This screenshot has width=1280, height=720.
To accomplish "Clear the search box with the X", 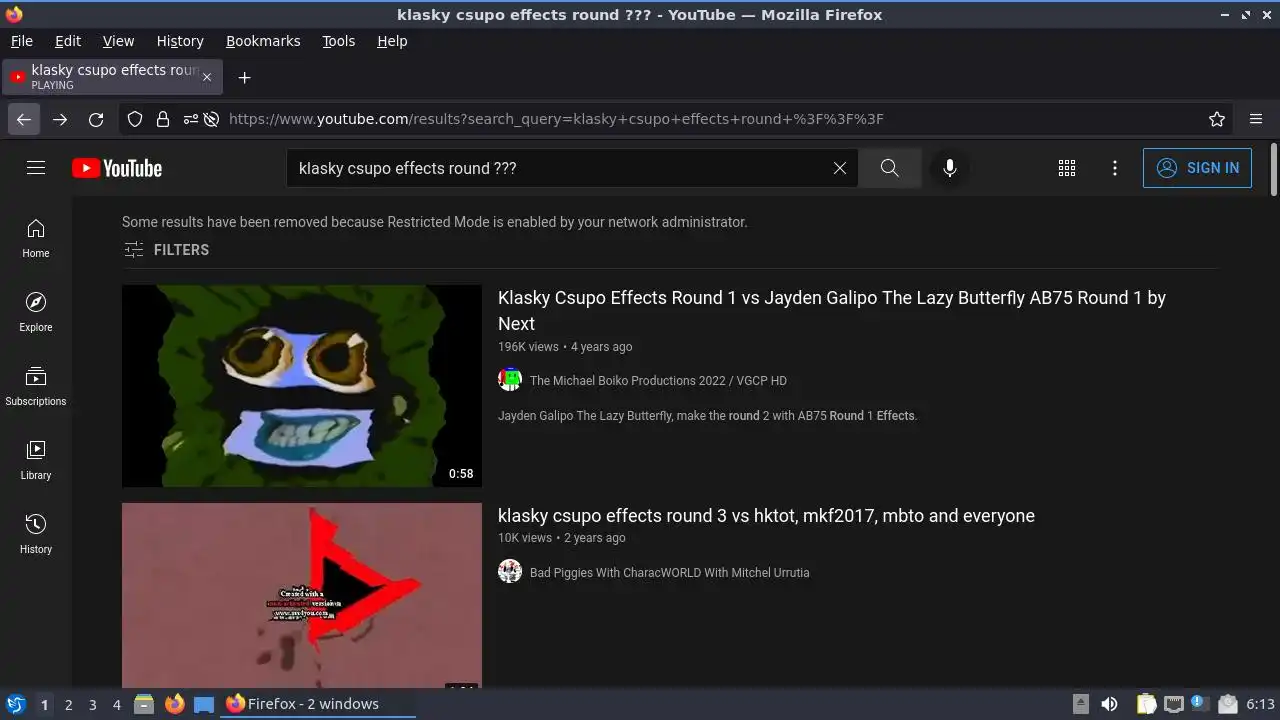I will pos(840,168).
